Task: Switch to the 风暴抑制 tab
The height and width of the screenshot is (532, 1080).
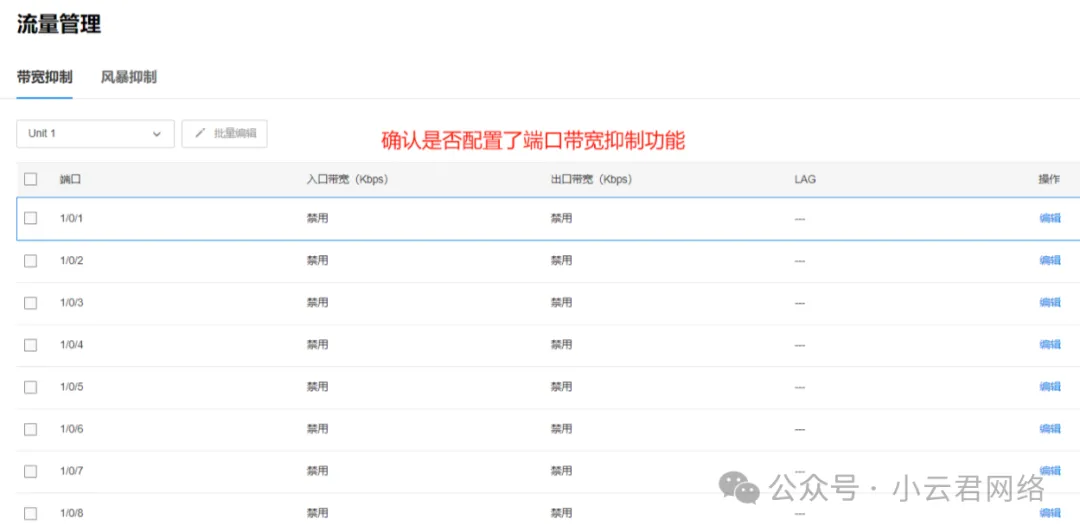Action: tap(128, 77)
